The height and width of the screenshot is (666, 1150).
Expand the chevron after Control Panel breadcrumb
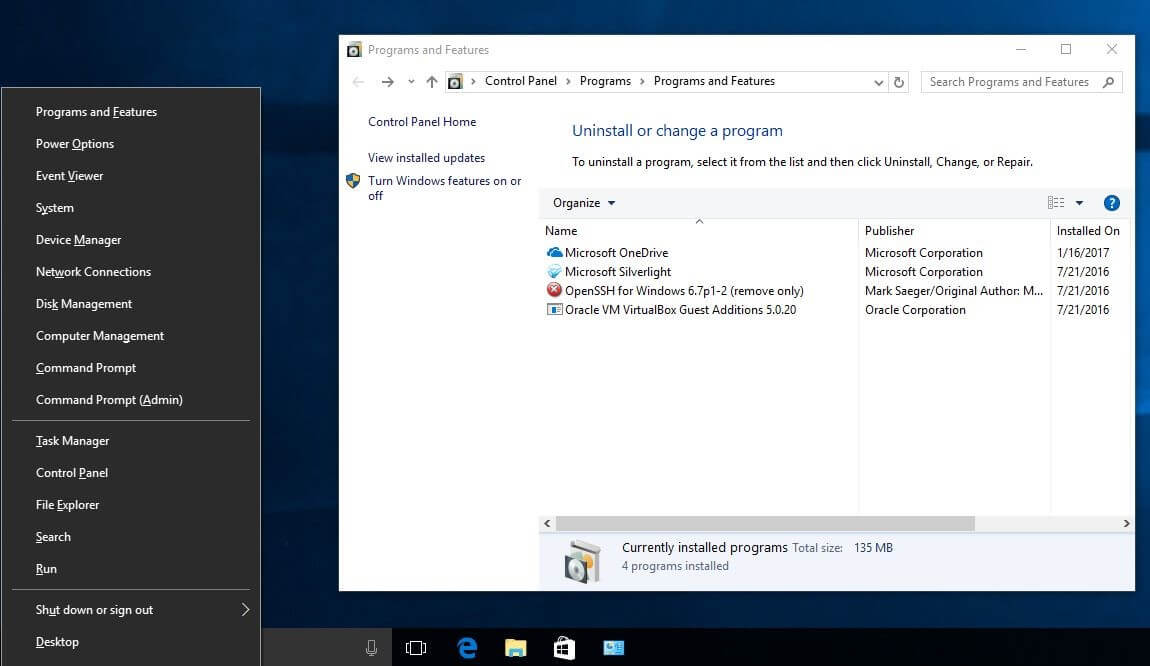[x=568, y=81]
